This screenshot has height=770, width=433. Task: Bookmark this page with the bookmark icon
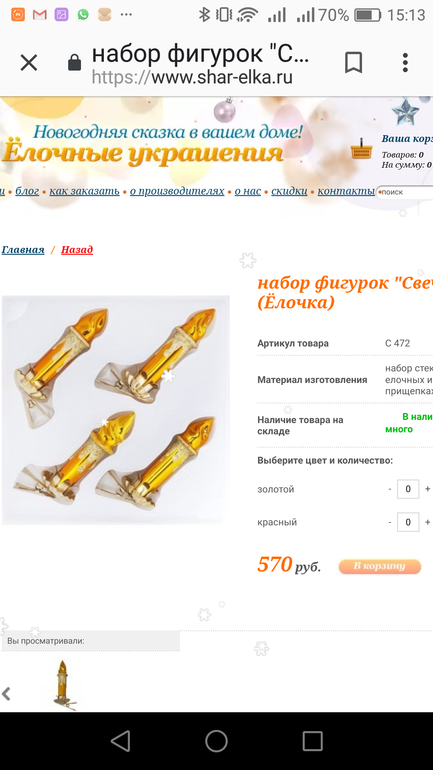point(353,63)
